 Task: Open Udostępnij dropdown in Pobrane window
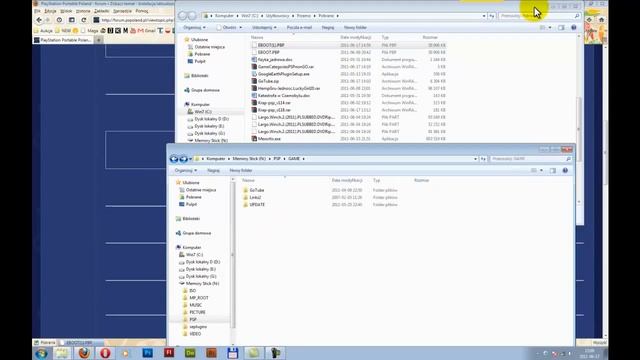[x=264, y=27]
